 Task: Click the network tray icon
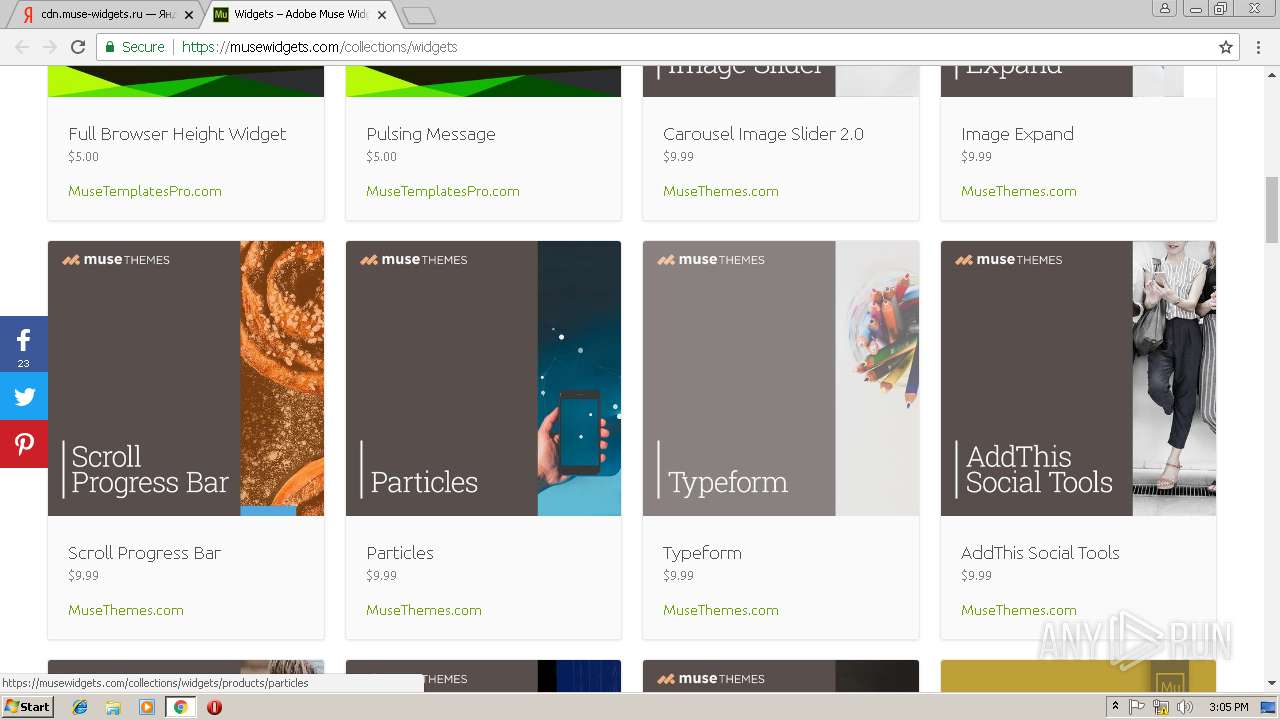click(x=1161, y=707)
